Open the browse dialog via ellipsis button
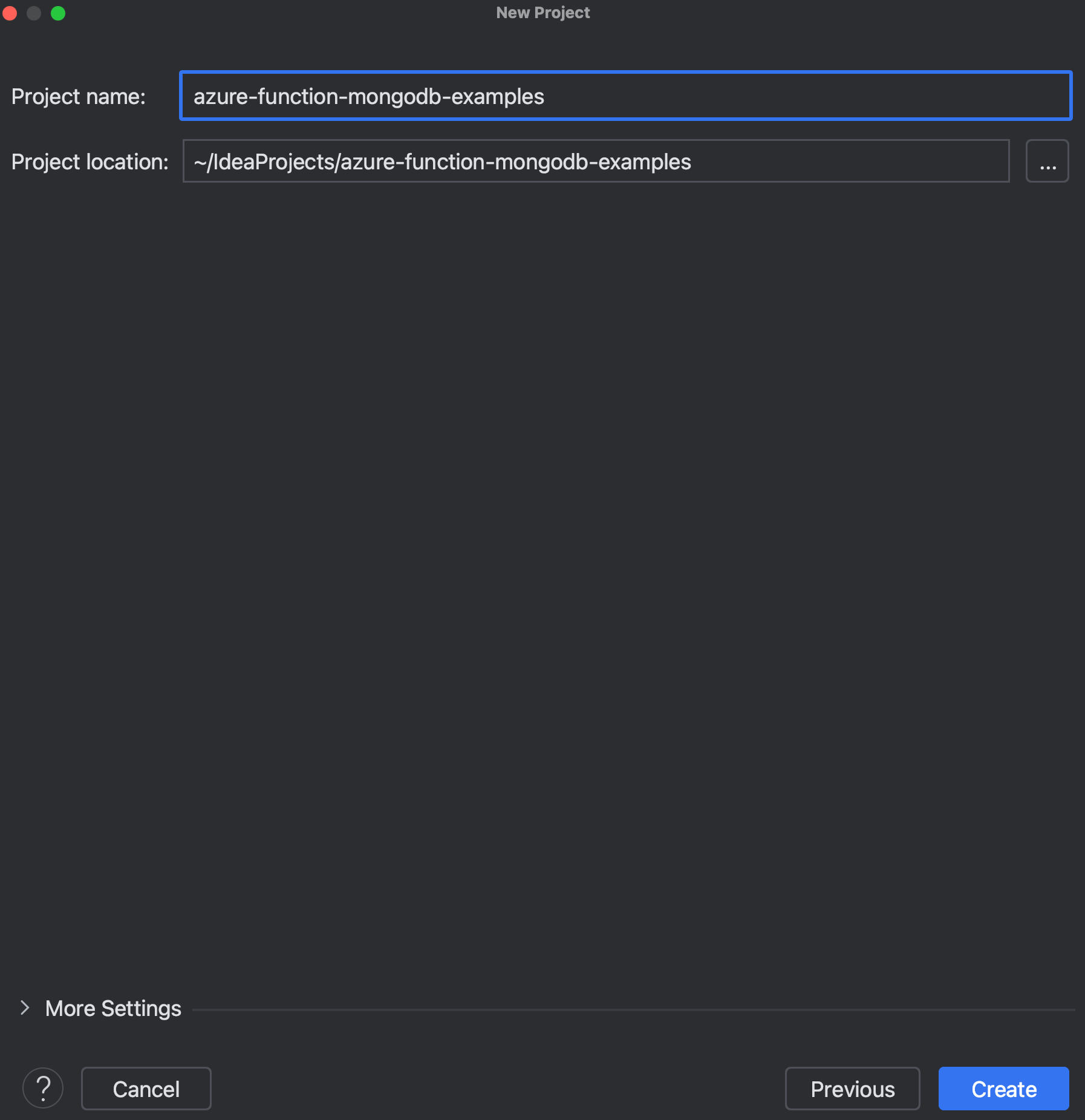This screenshot has width=1085, height=1120. (x=1047, y=161)
